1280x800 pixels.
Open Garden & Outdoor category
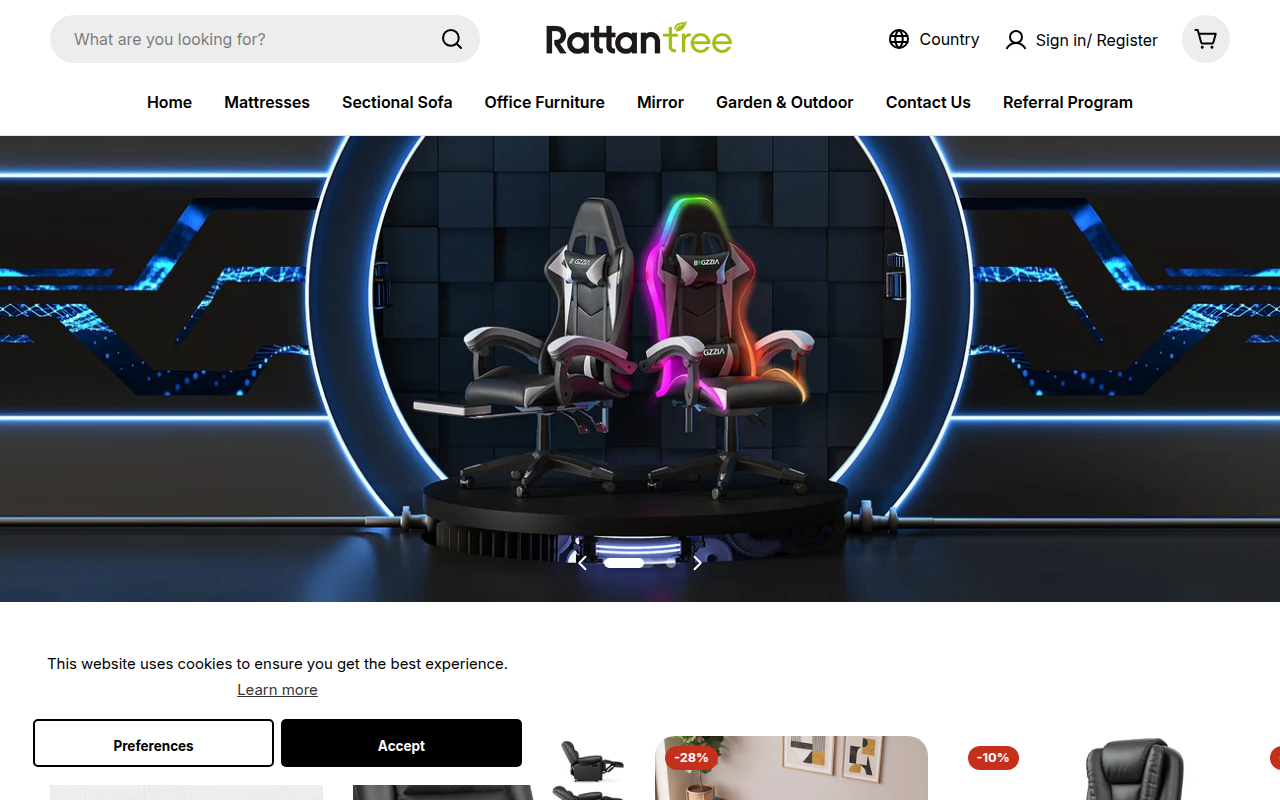tap(785, 102)
